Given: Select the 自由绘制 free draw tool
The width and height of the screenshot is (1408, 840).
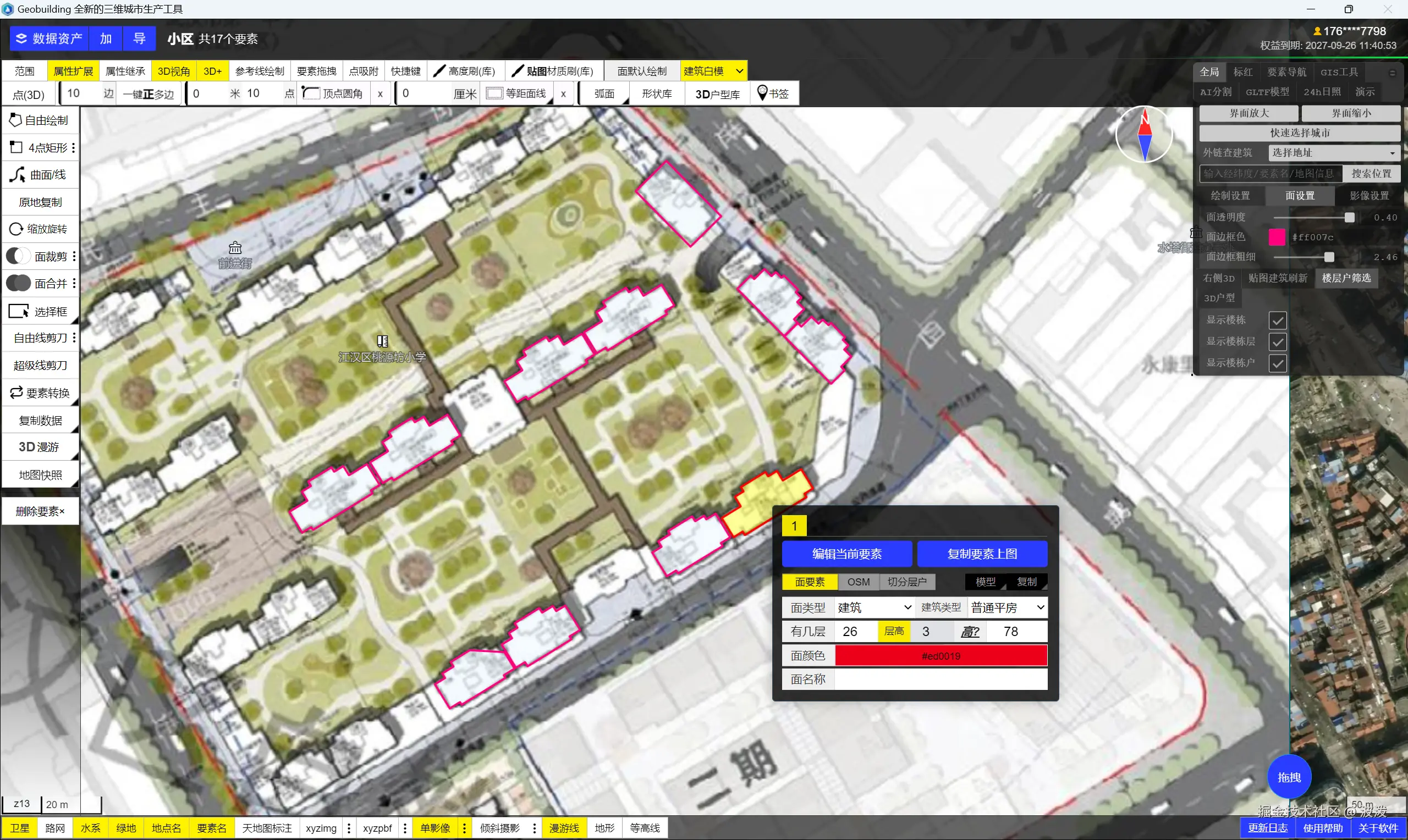Looking at the screenshot, I should click(x=40, y=120).
